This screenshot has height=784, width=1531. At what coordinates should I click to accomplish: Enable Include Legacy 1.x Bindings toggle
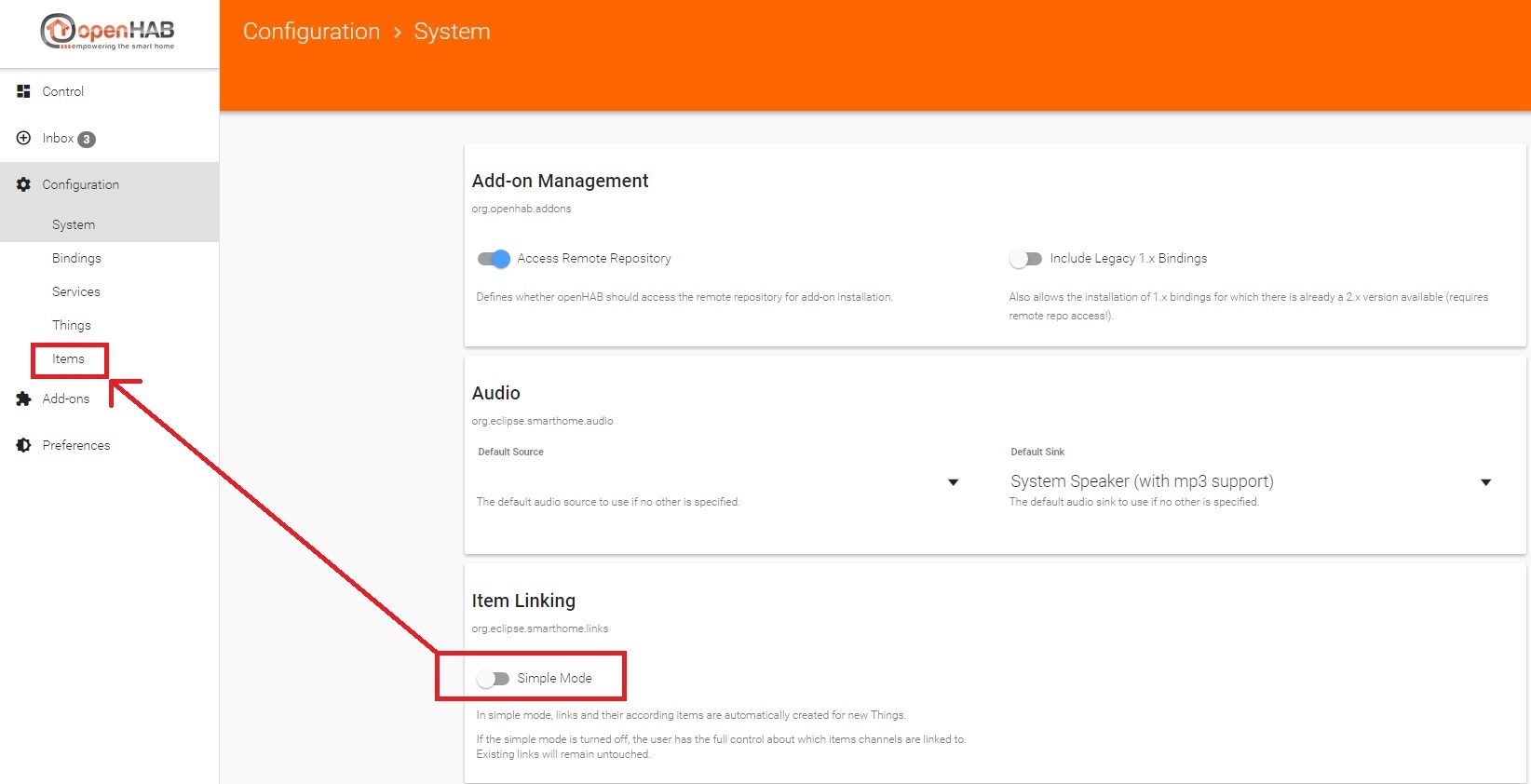(x=1025, y=259)
